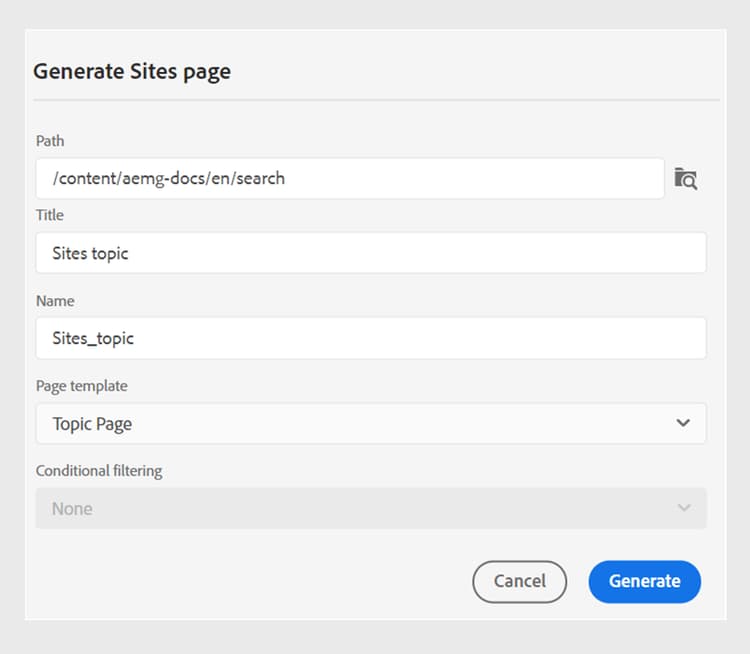Click the Name field containing Sites_topic
Image resolution: width=750 pixels, height=654 pixels.
click(370, 338)
